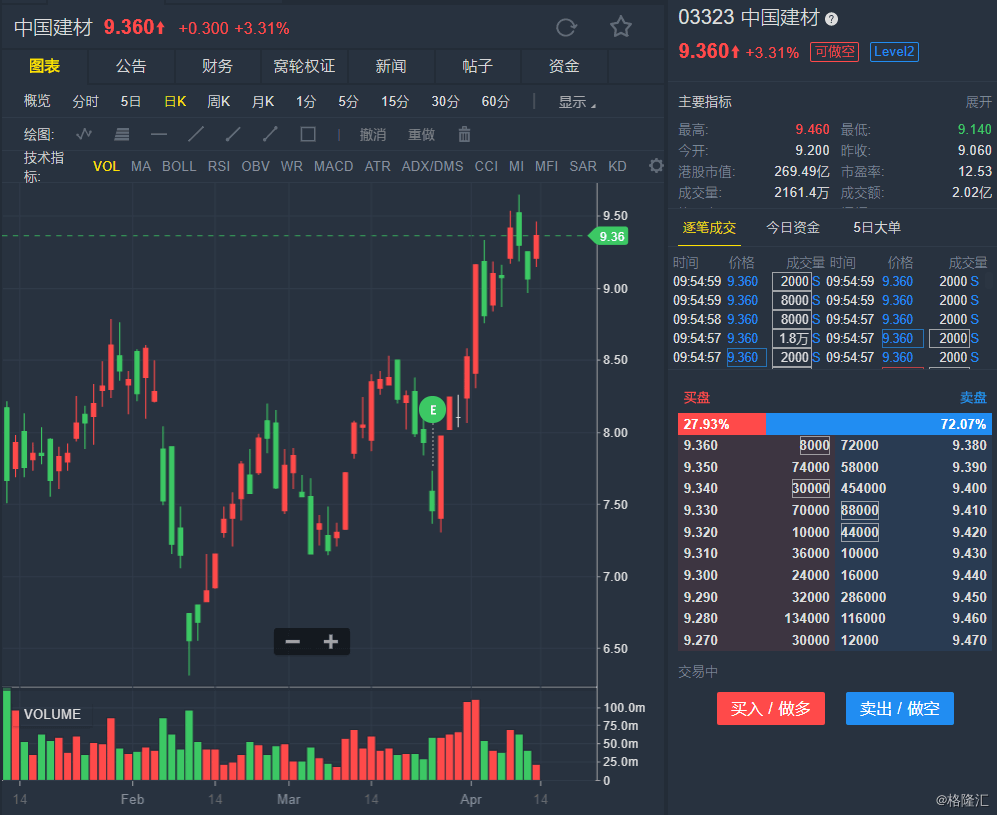Click the green E event marker on chart

pyautogui.click(x=432, y=409)
